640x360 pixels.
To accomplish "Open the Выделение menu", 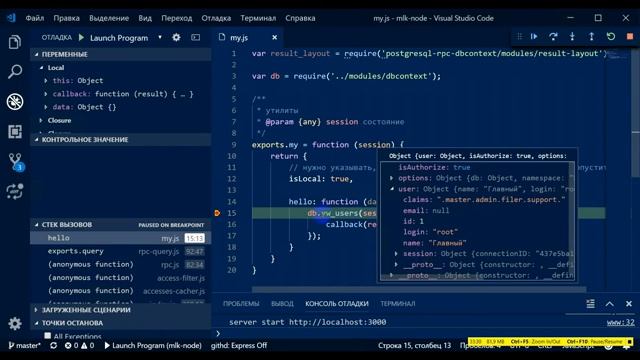I will [x=109, y=18].
